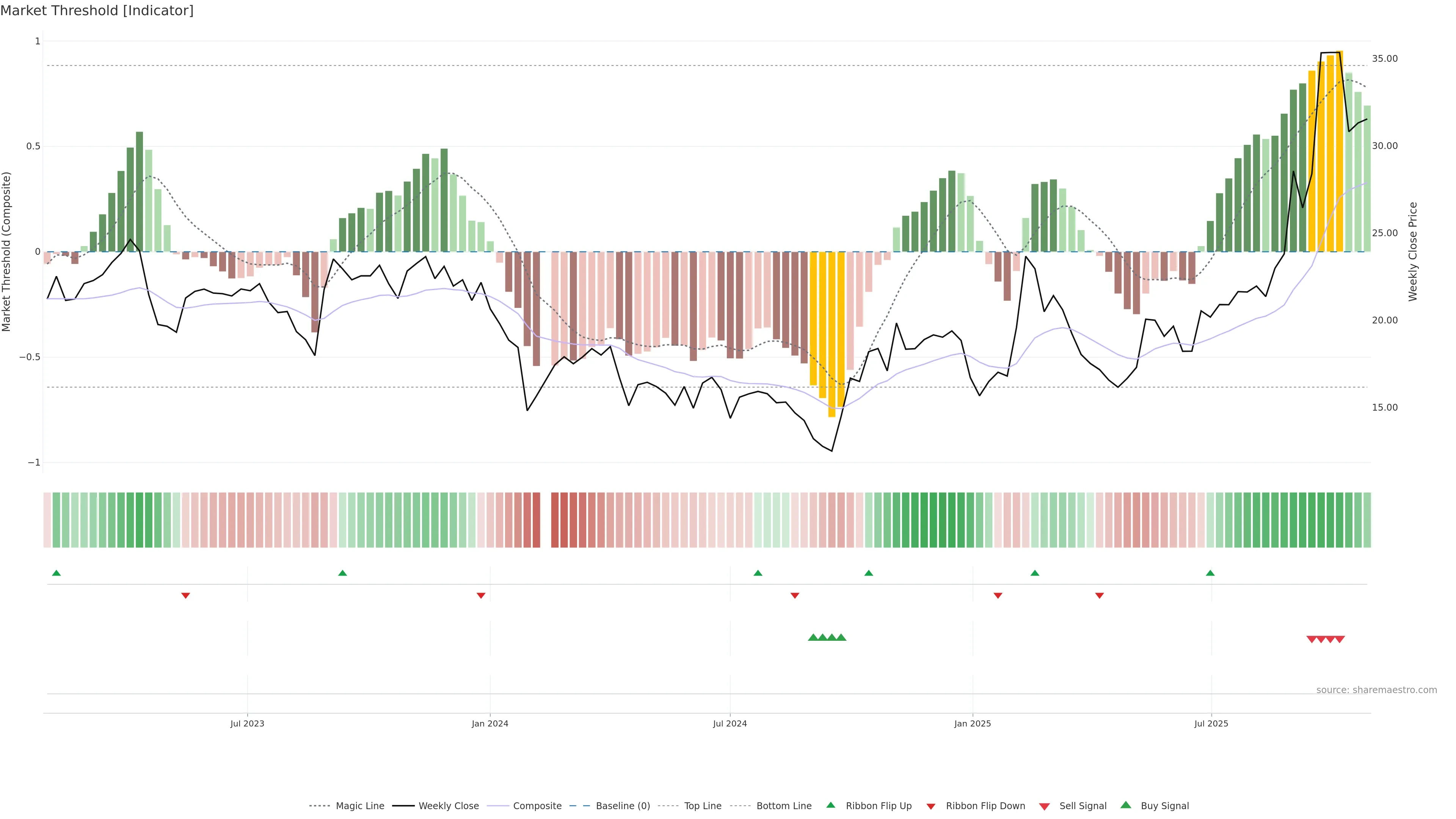Click Ribbon Flip Up legend triangle icon
The height and width of the screenshot is (819, 1456).
[x=830, y=805]
